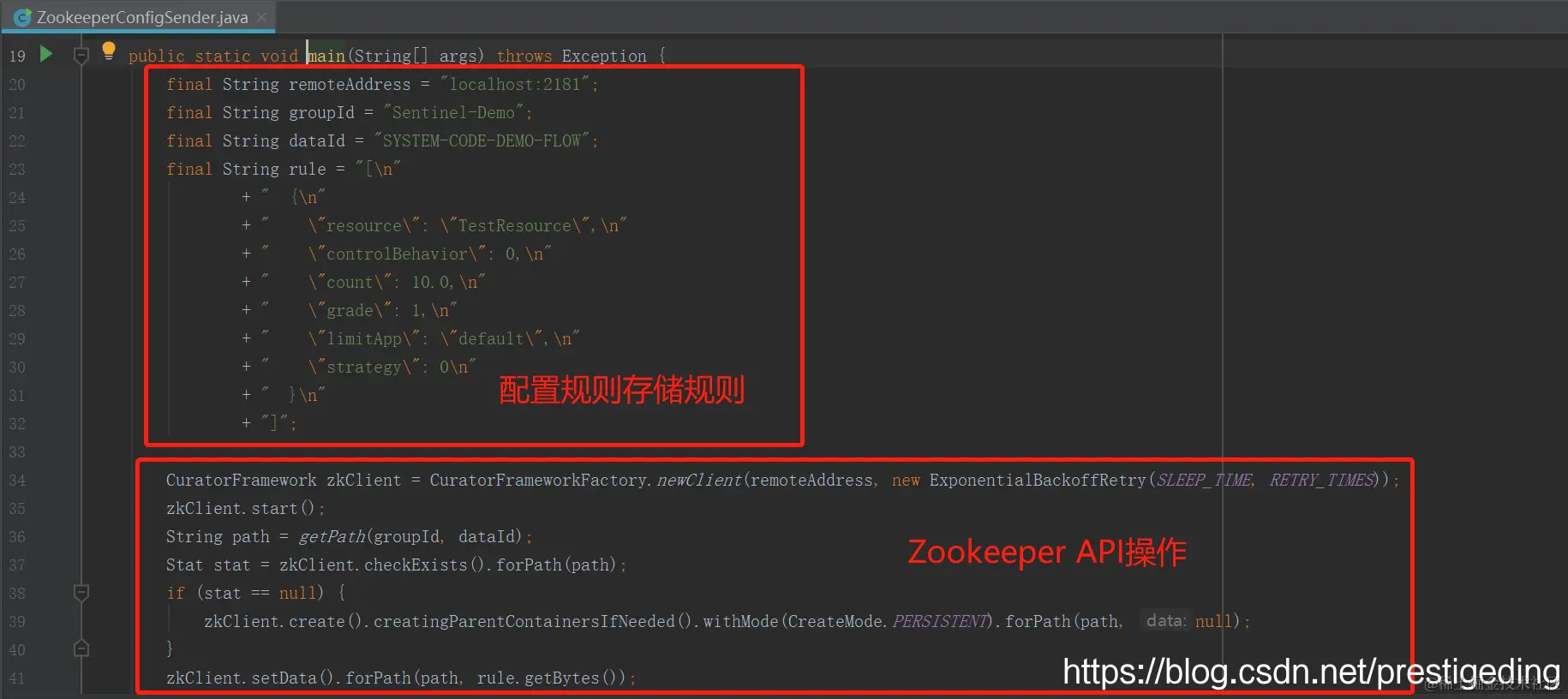Click "SYSTEM-CODE-DEMO-FLOW" string literal
The height and width of the screenshot is (699, 1568).
tap(482, 140)
